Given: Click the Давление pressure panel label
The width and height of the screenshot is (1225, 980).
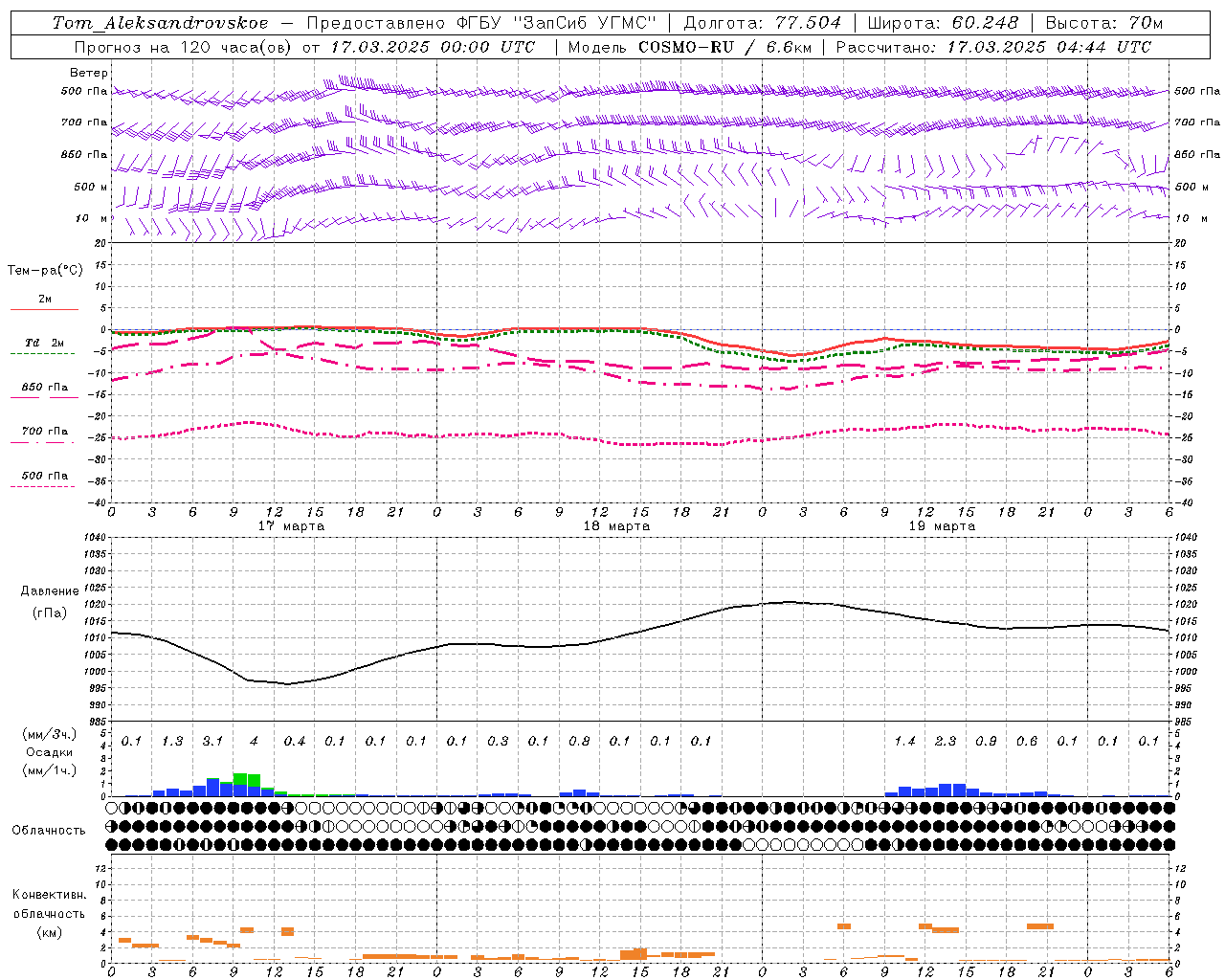Looking at the screenshot, I should click(x=50, y=591).
